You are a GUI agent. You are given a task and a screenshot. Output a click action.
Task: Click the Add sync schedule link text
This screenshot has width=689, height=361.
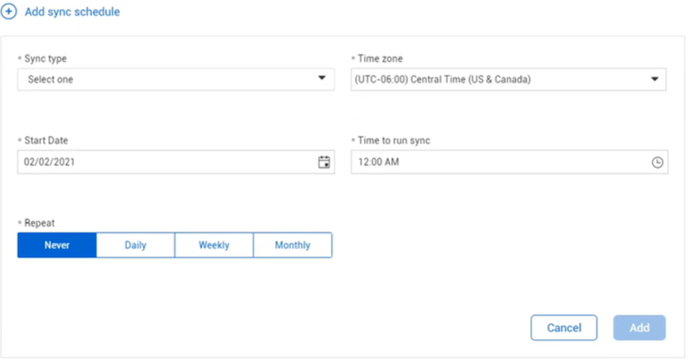tap(72, 12)
